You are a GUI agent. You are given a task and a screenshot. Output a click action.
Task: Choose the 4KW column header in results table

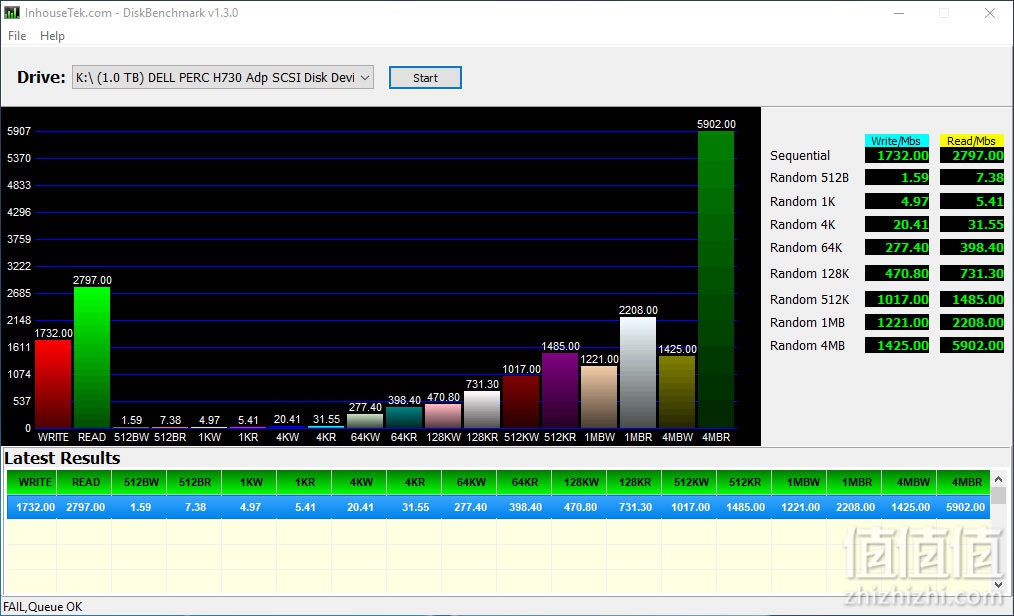(360, 482)
